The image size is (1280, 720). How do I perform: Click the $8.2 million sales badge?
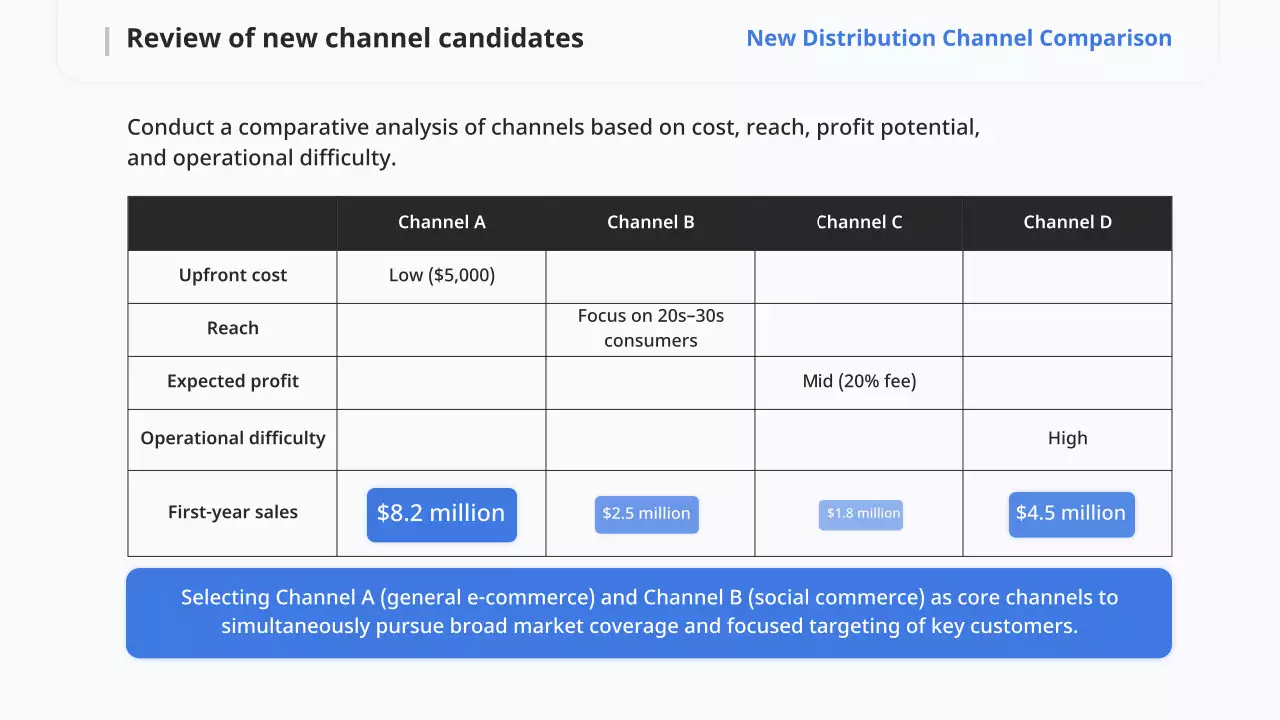(441, 514)
